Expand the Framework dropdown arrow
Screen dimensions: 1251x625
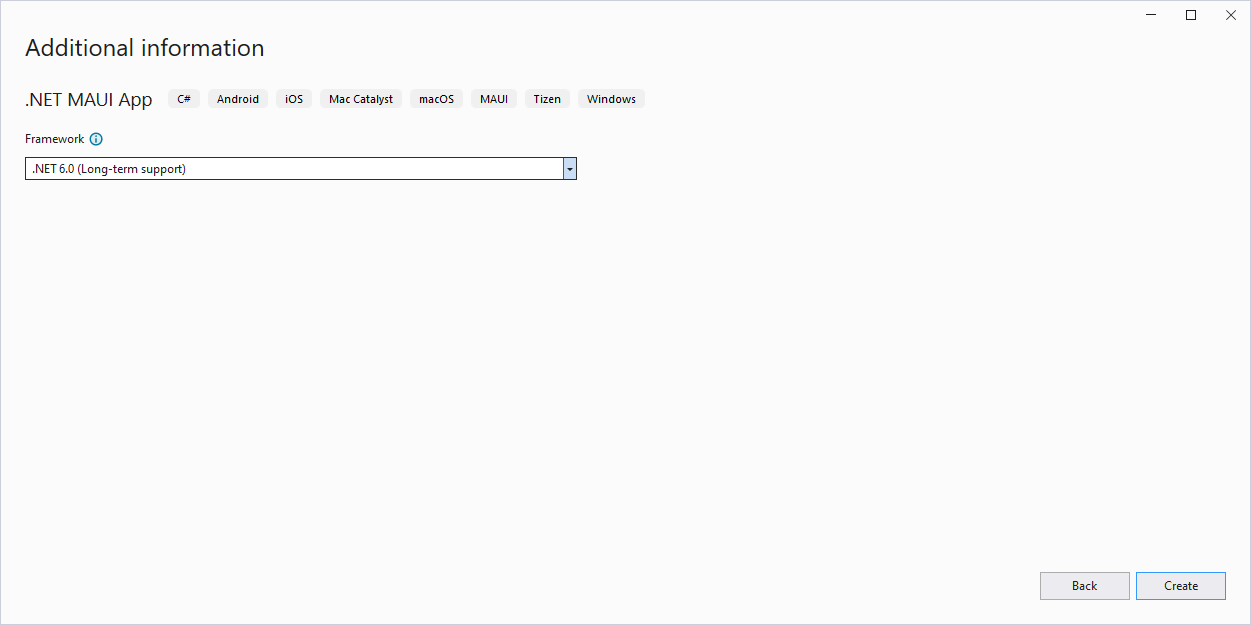point(569,169)
